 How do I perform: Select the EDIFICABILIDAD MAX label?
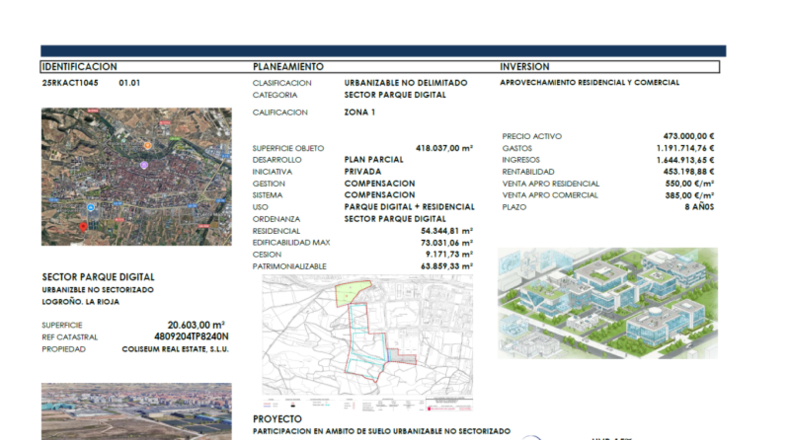[x=291, y=243]
